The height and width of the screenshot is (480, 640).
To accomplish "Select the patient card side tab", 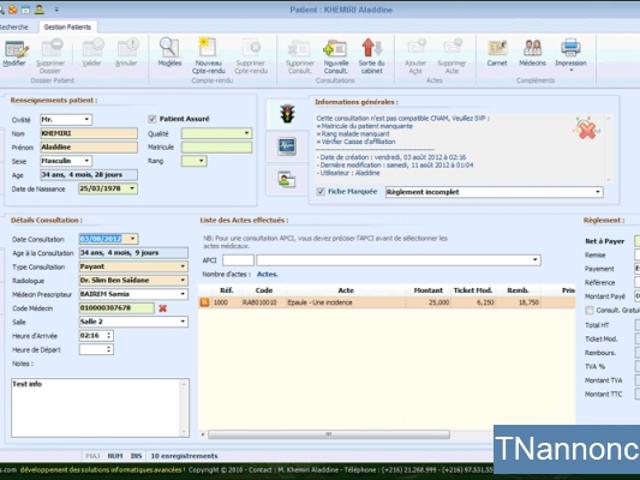I will coord(287,179).
